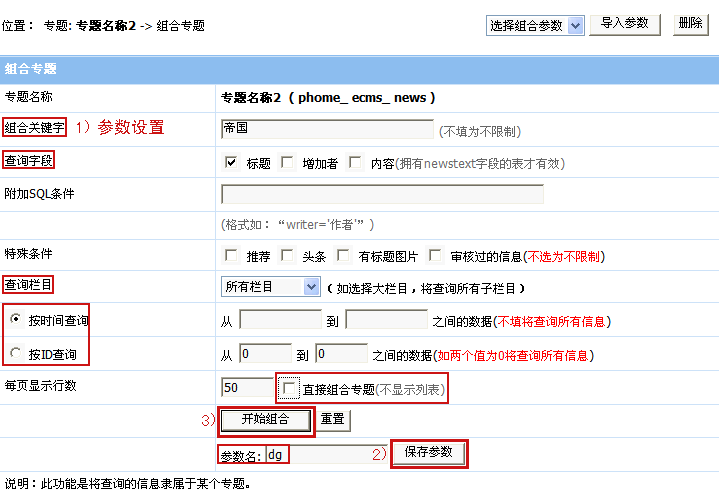Click the 保存参数 button
Screen dimensions: 719x497
pos(428,452)
